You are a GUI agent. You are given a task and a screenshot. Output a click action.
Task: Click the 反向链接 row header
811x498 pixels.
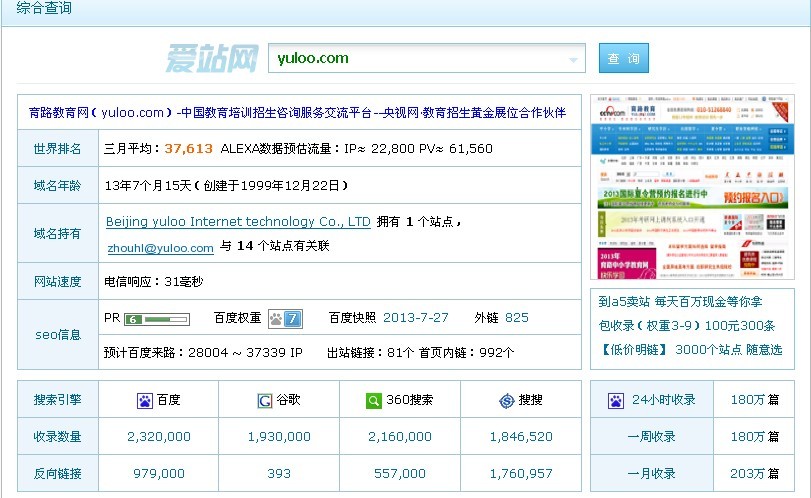pos(57,473)
